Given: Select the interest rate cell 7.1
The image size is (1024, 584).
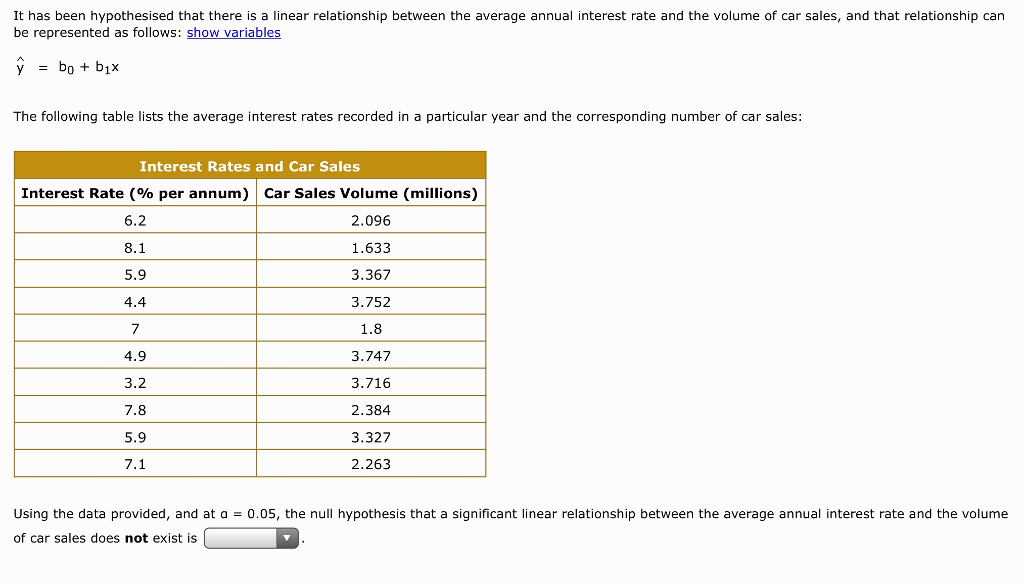Looking at the screenshot, I should [x=135, y=464].
